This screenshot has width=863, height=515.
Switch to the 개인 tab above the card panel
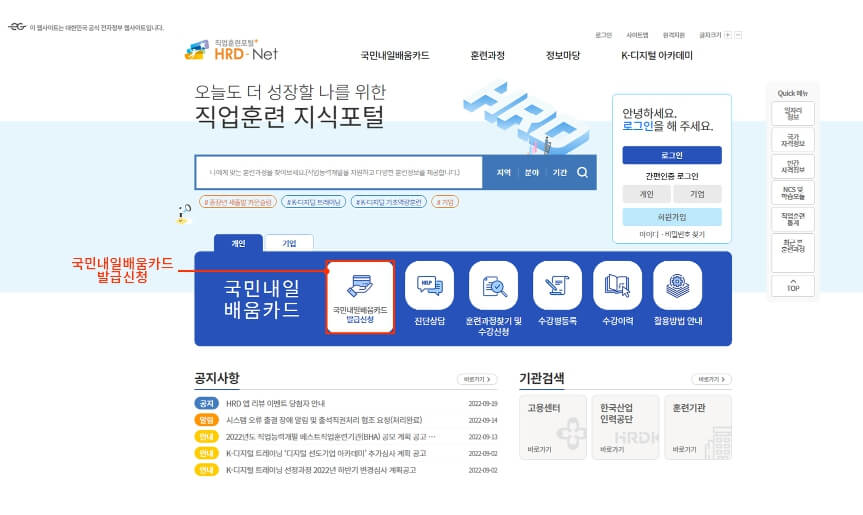click(x=238, y=243)
